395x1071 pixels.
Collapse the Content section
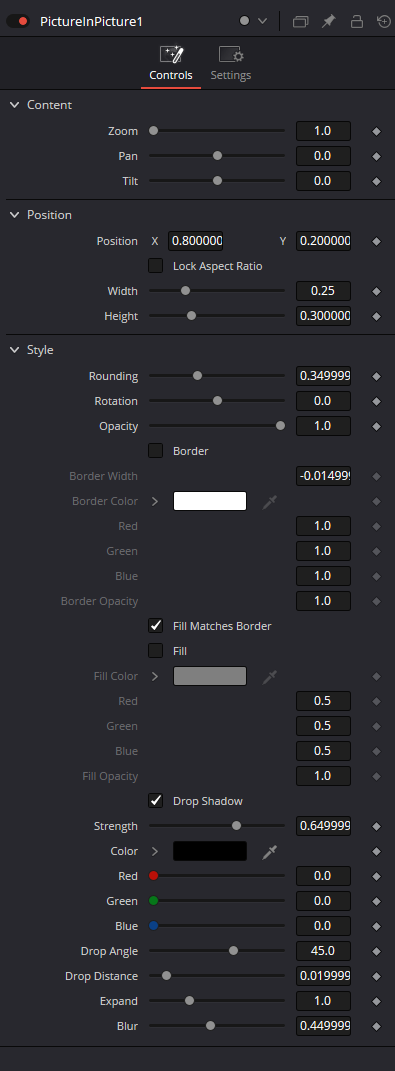pyautogui.click(x=14, y=105)
